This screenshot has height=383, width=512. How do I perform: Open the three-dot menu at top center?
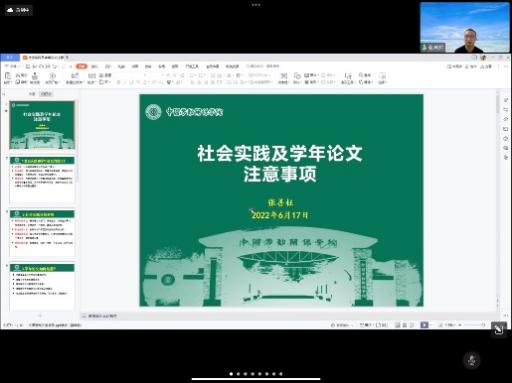[256, 5]
